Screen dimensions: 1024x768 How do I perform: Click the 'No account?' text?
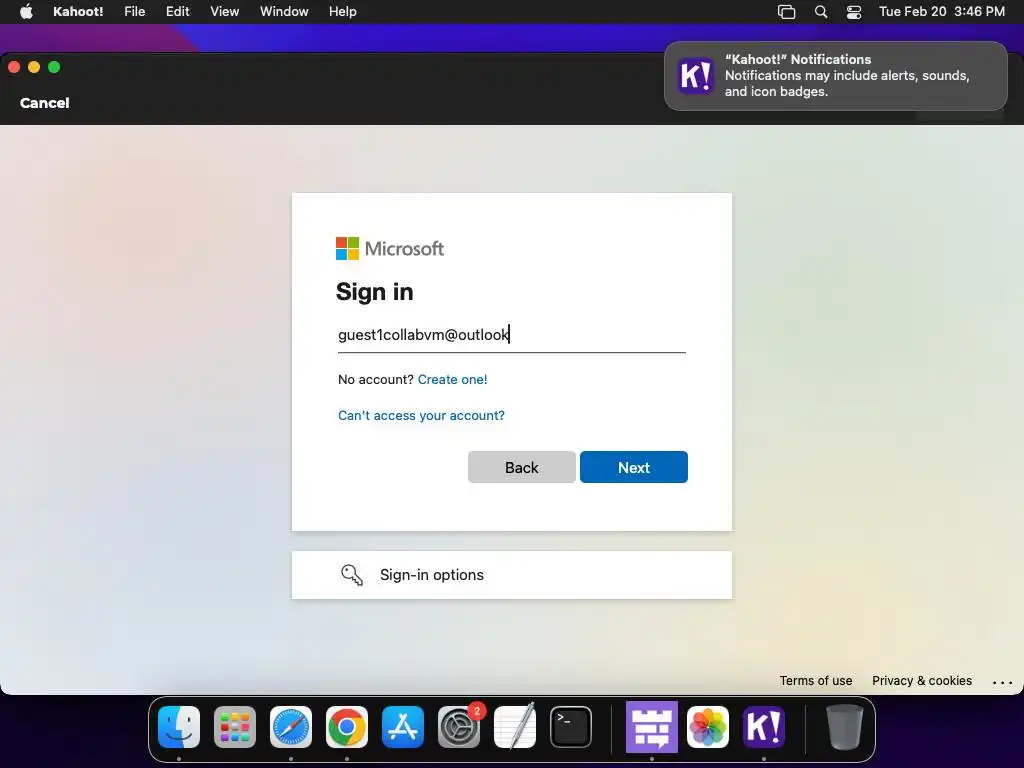[376, 379]
